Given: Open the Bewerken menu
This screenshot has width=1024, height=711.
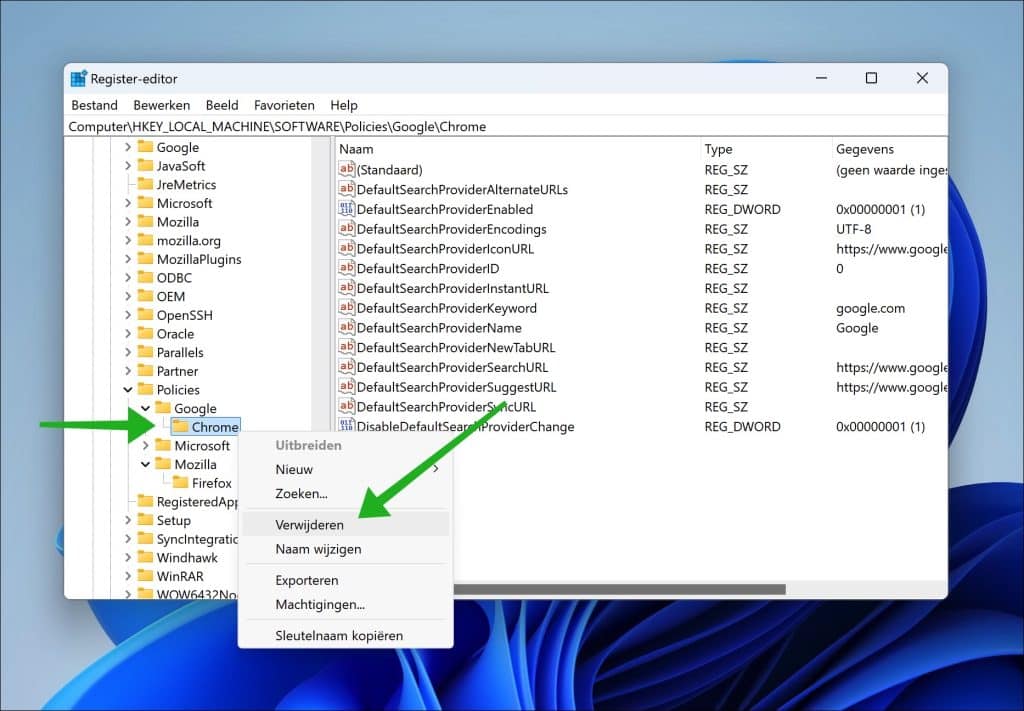Looking at the screenshot, I should [161, 105].
